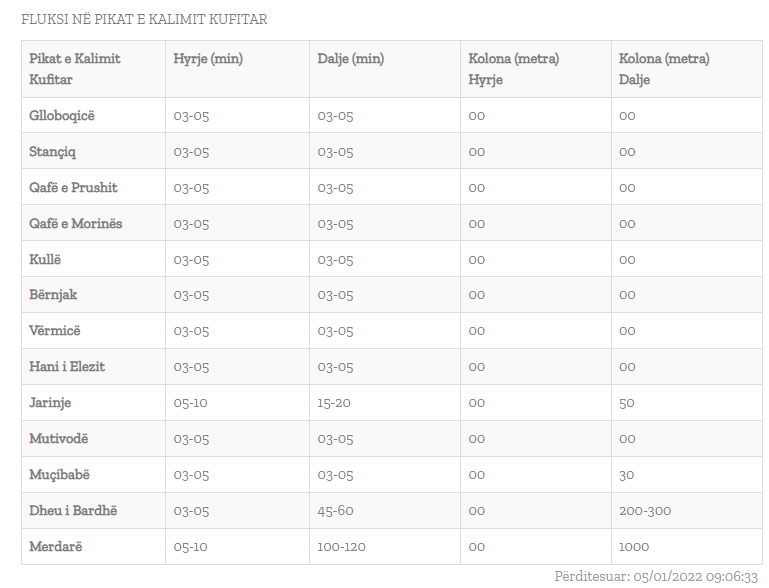Click the Hani i Elezit label

coord(67,367)
